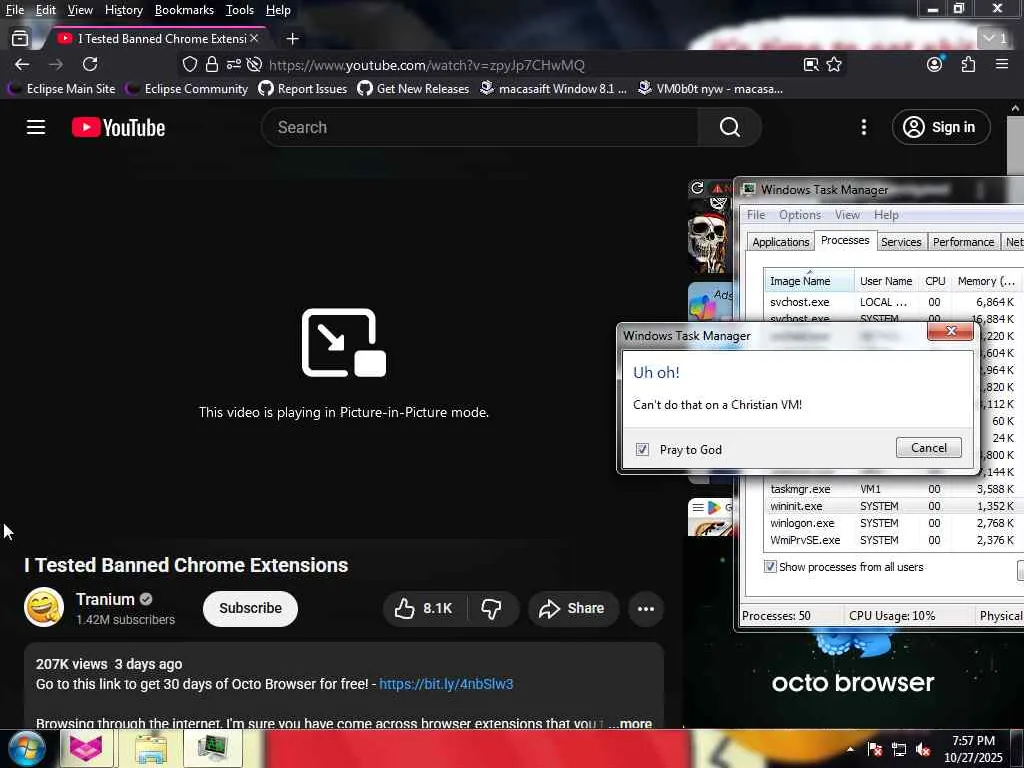The width and height of the screenshot is (1024, 768).
Task: Open the tracking protection shield icon
Action: tap(189, 64)
